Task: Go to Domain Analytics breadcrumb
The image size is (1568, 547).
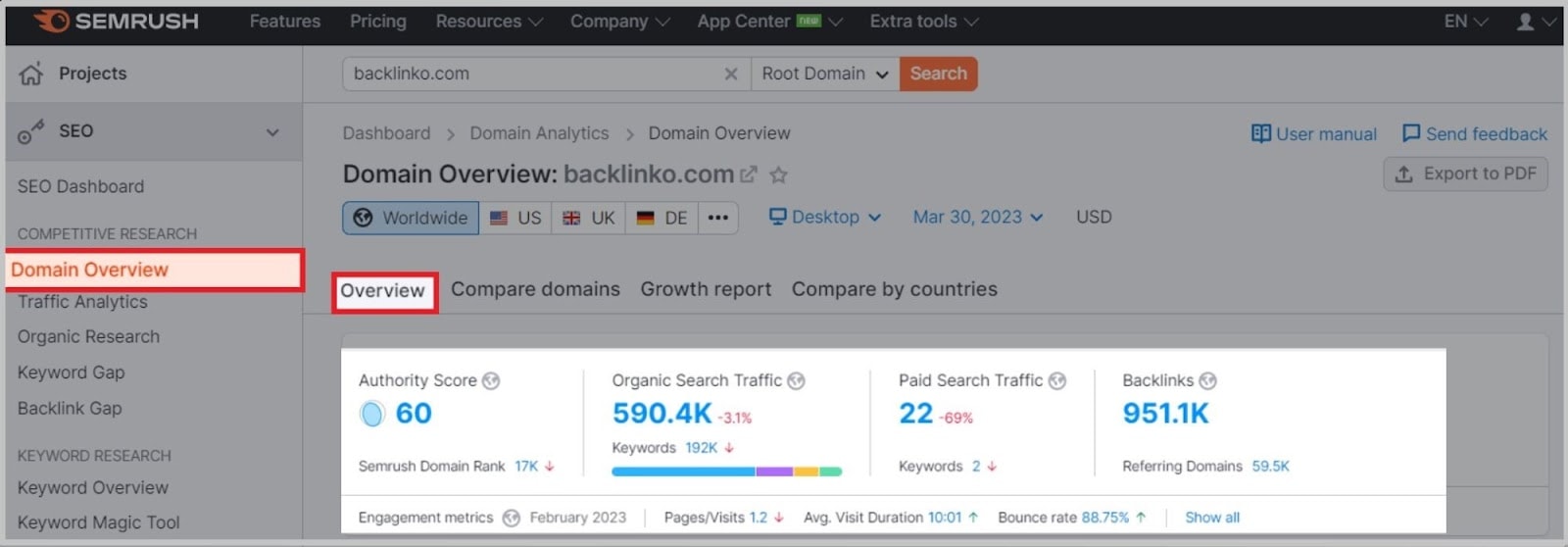Action: point(539,133)
